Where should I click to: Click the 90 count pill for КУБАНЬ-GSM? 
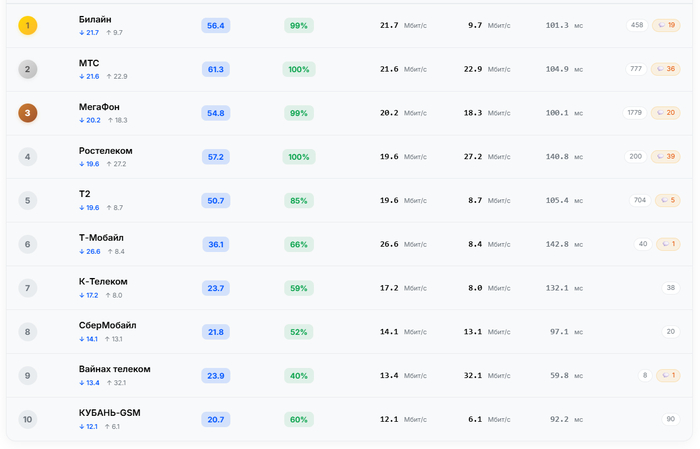pyautogui.click(x=670, y=420)
